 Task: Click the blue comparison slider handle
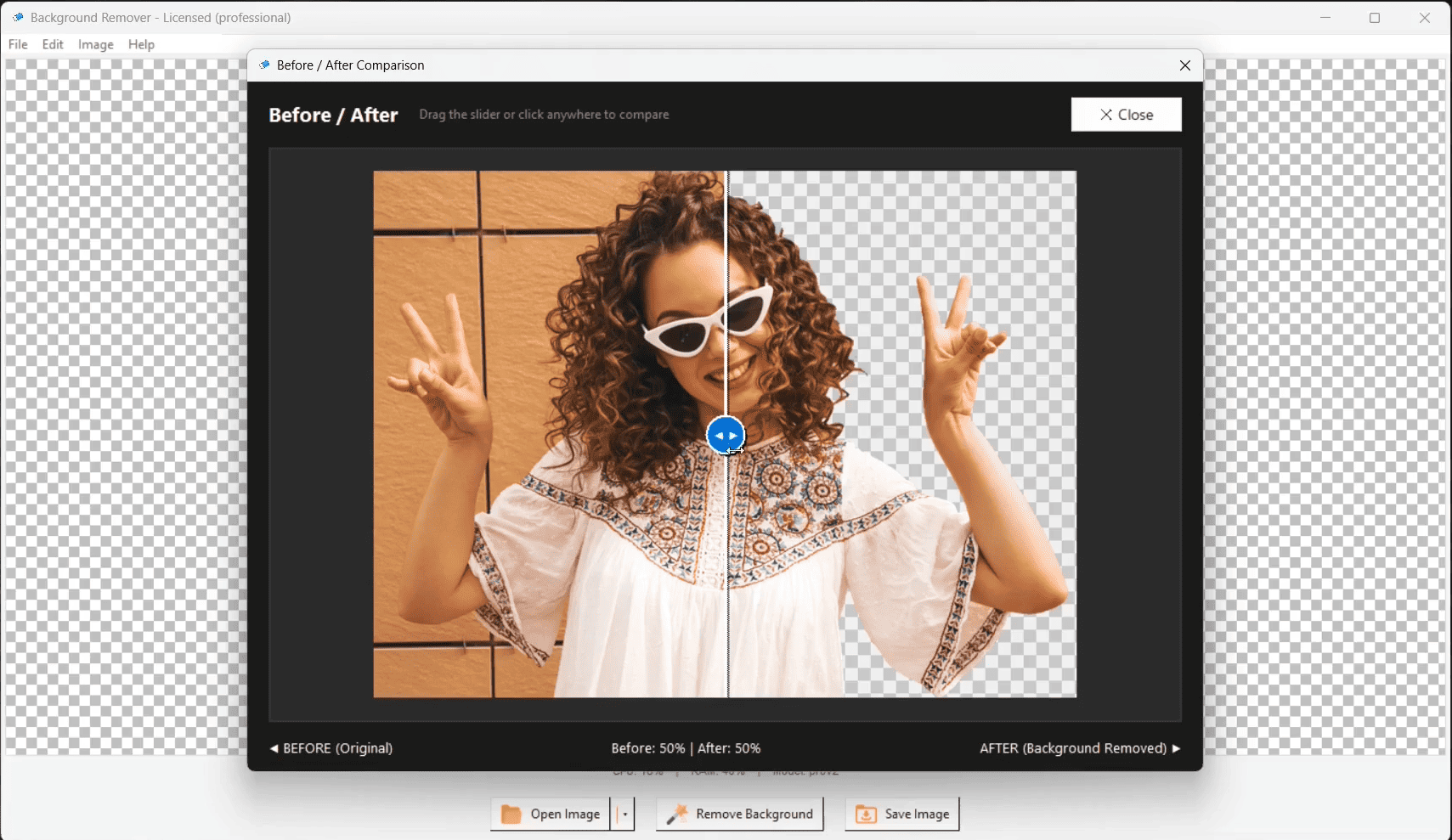pyautogui.click(x=726, y=436)
